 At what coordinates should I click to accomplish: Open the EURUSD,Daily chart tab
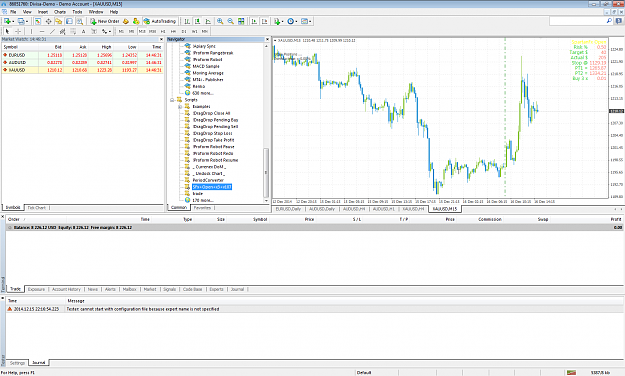[x=288, y=209]
